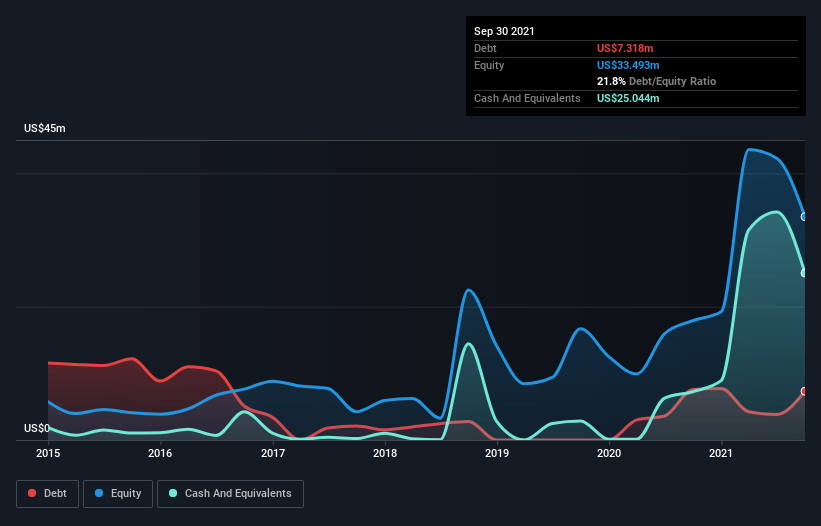Click the teal Cash legend dot

point(173,493)
